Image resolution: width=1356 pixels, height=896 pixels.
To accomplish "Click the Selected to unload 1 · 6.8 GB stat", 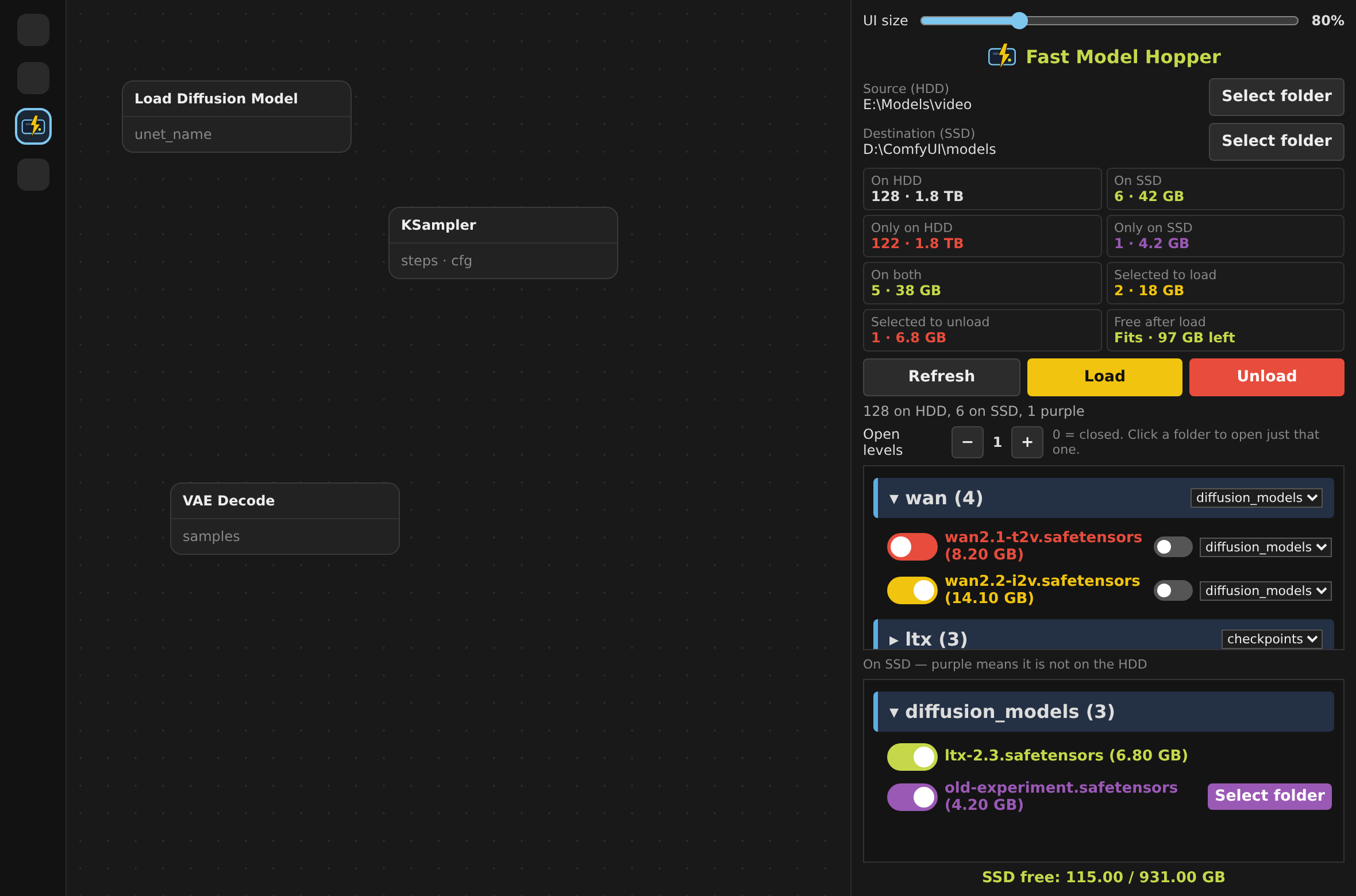I will point(982,330).
